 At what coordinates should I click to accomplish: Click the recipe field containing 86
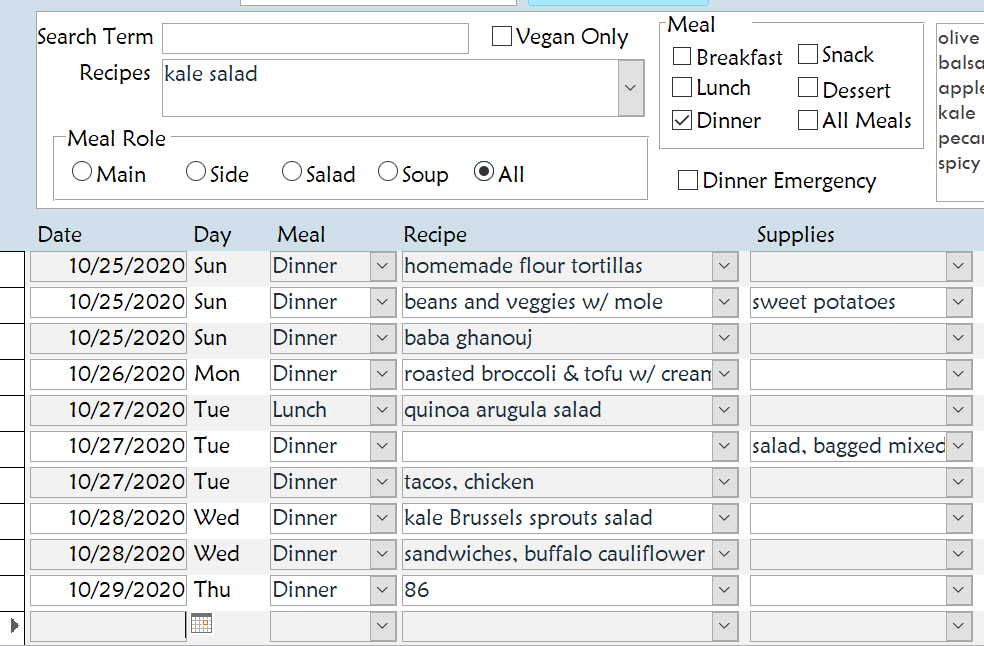point(556,590)
